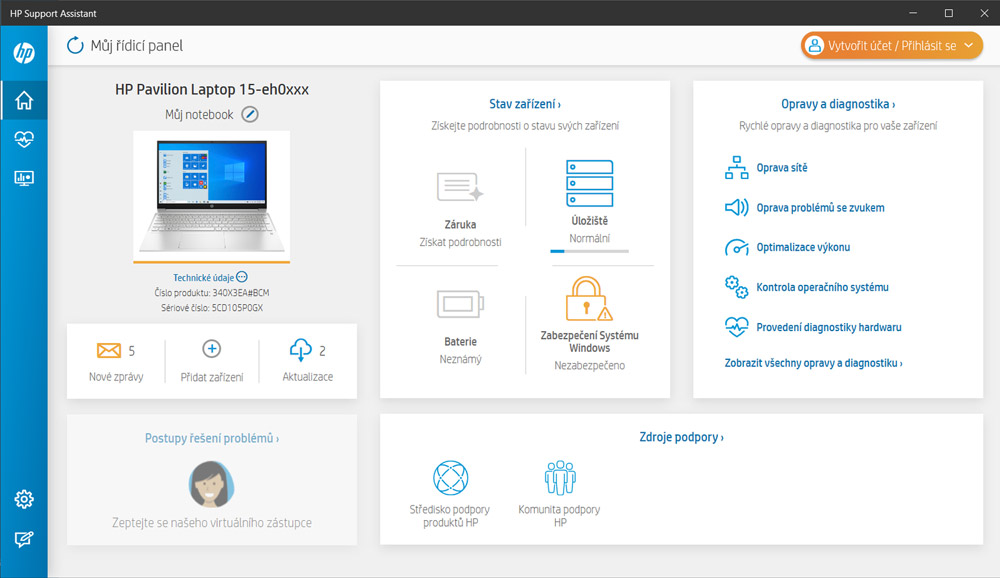
Task: Click the Přidat zařízení label
Action: (212, 377)
